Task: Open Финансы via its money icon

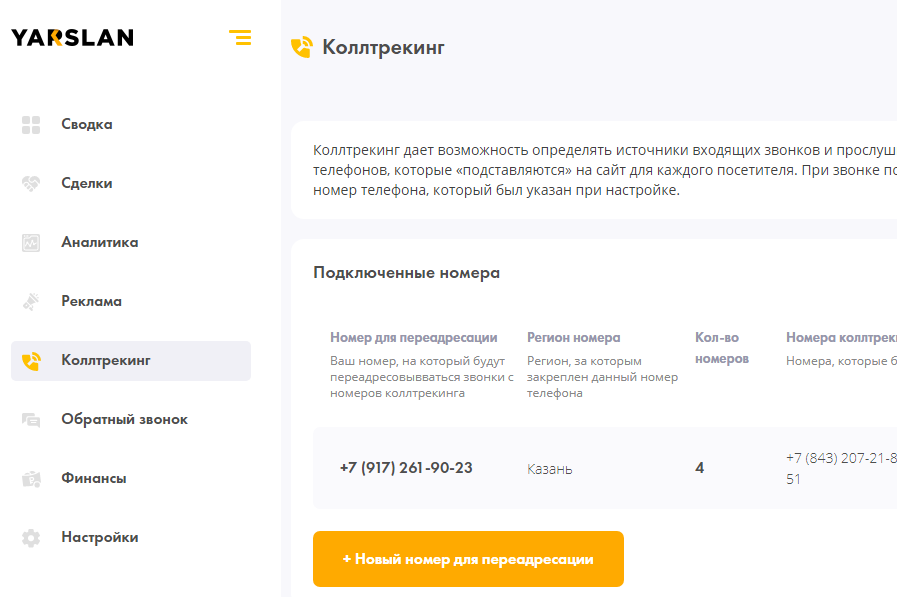Action: (31, 478)
